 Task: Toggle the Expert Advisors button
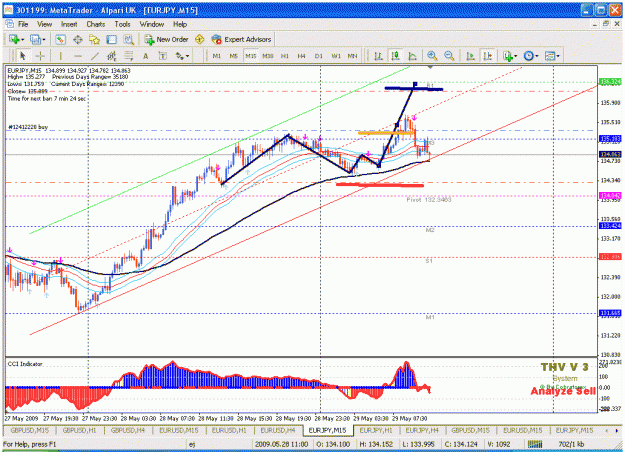242,39
